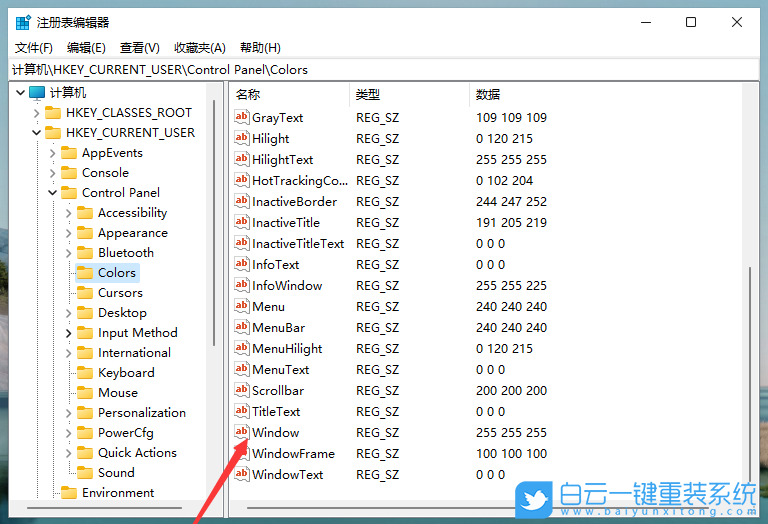Click the data 191 205 219
This screenshot has height=524, width=768.
pos(511,222)
